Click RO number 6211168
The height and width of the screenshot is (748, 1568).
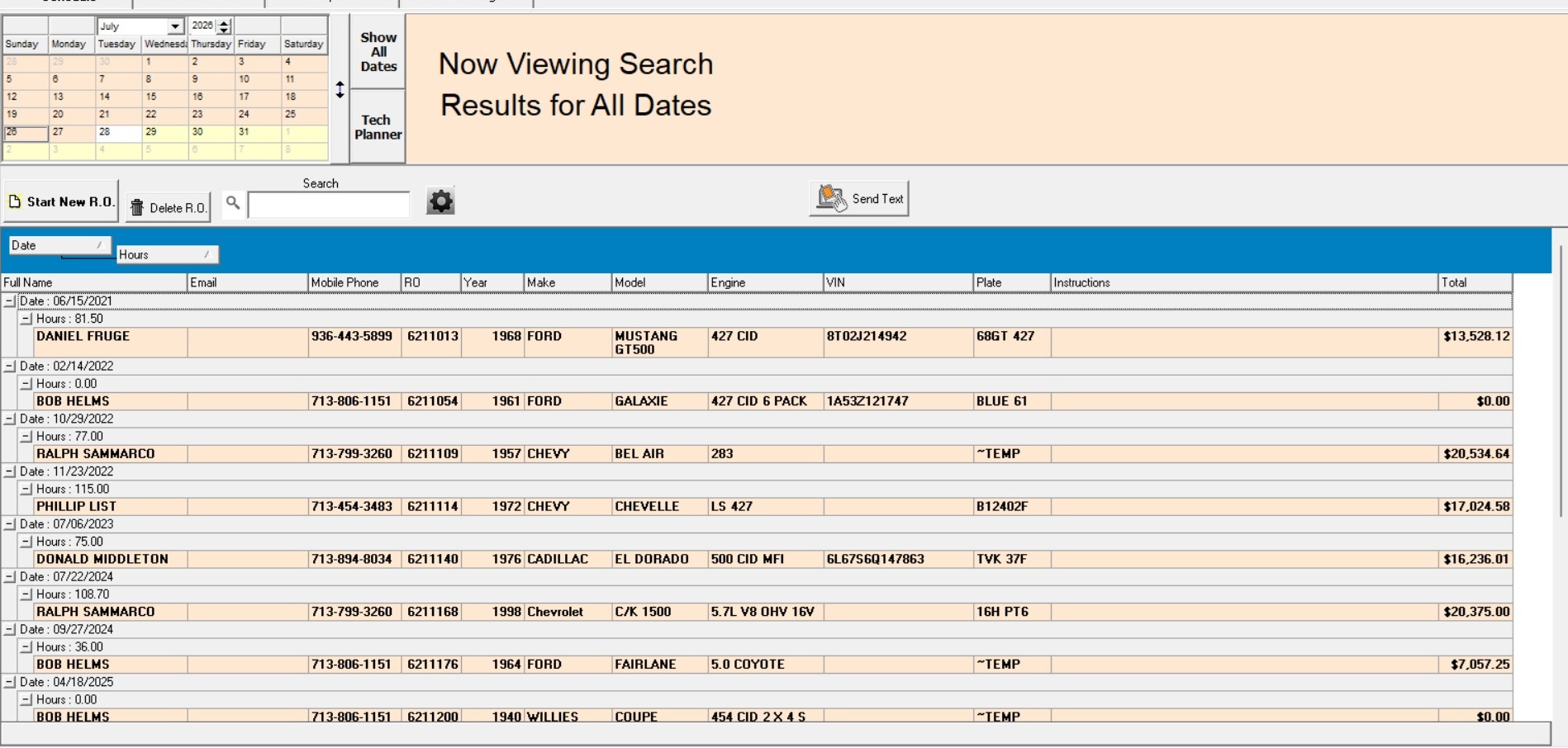(x=432, y=612)
